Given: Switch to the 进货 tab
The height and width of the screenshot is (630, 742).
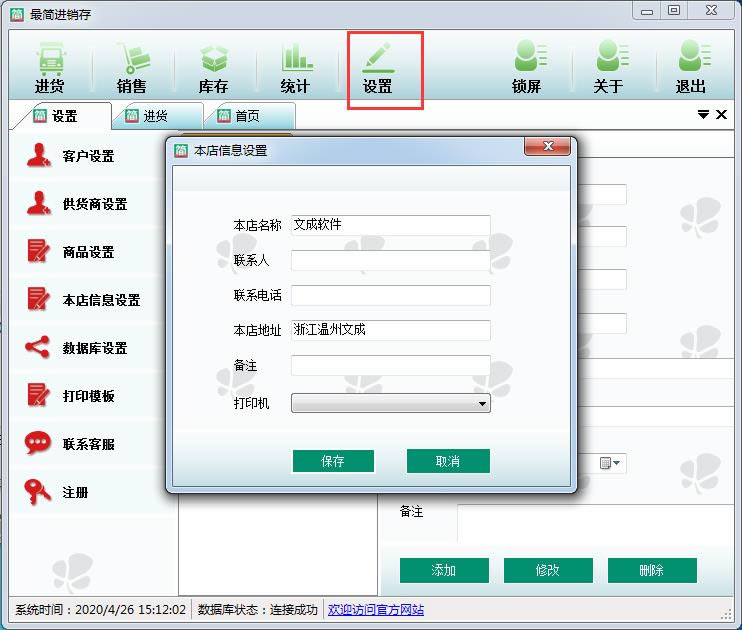Looking at the screenshot, I should (x=155, y=116).
